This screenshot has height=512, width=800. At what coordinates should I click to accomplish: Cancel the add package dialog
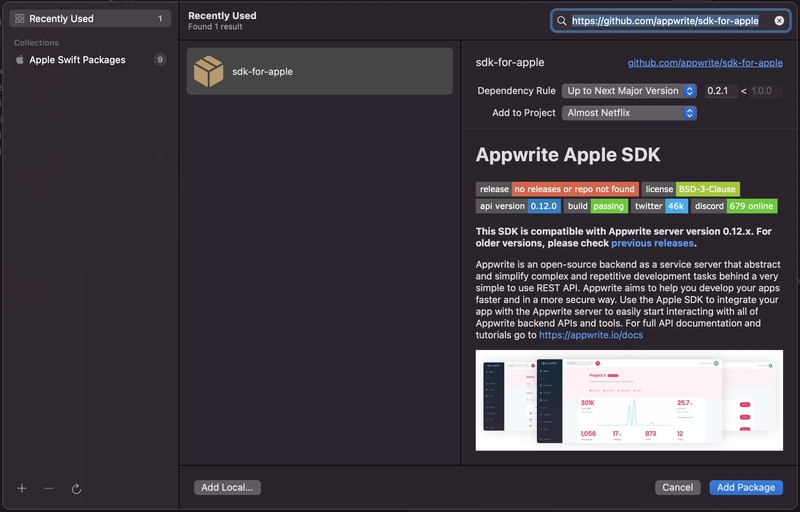678,488
